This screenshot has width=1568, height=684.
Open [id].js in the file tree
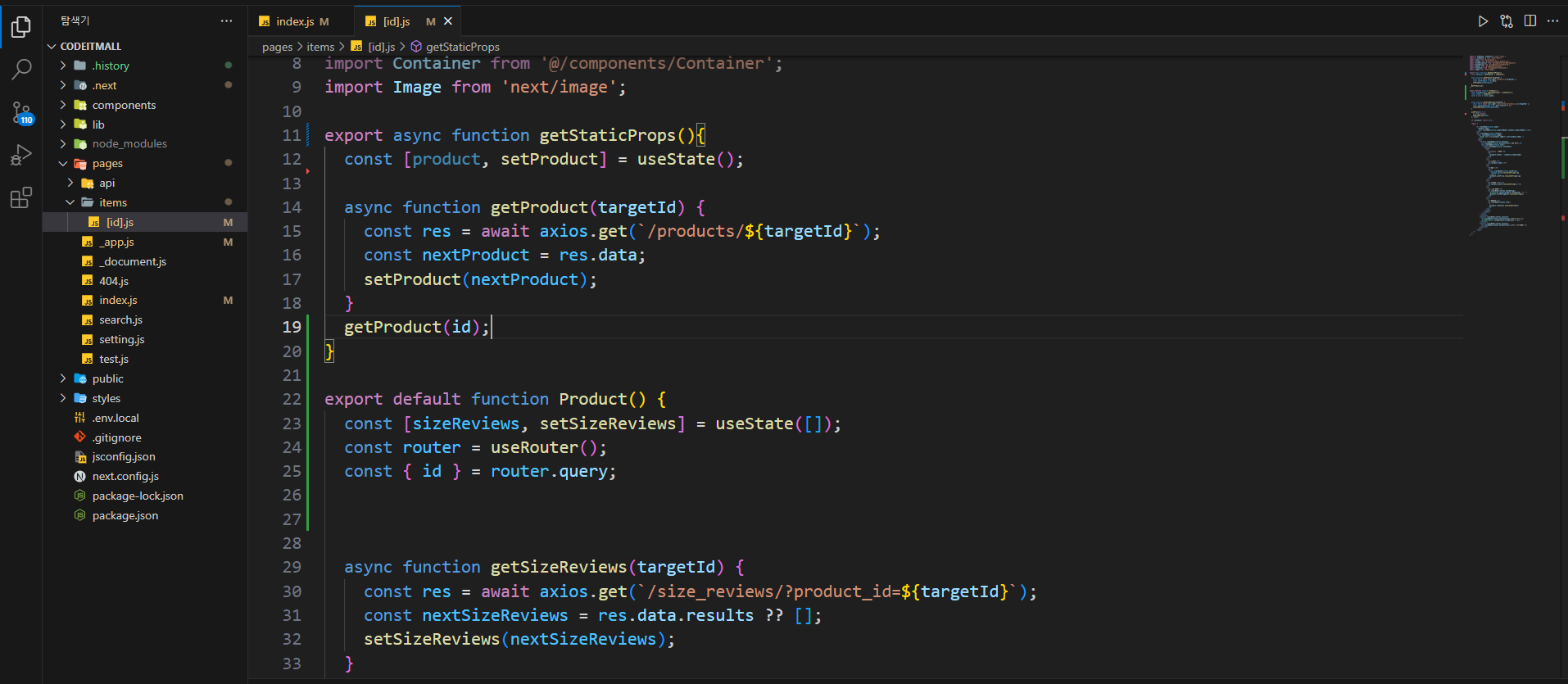click(145, 222)
